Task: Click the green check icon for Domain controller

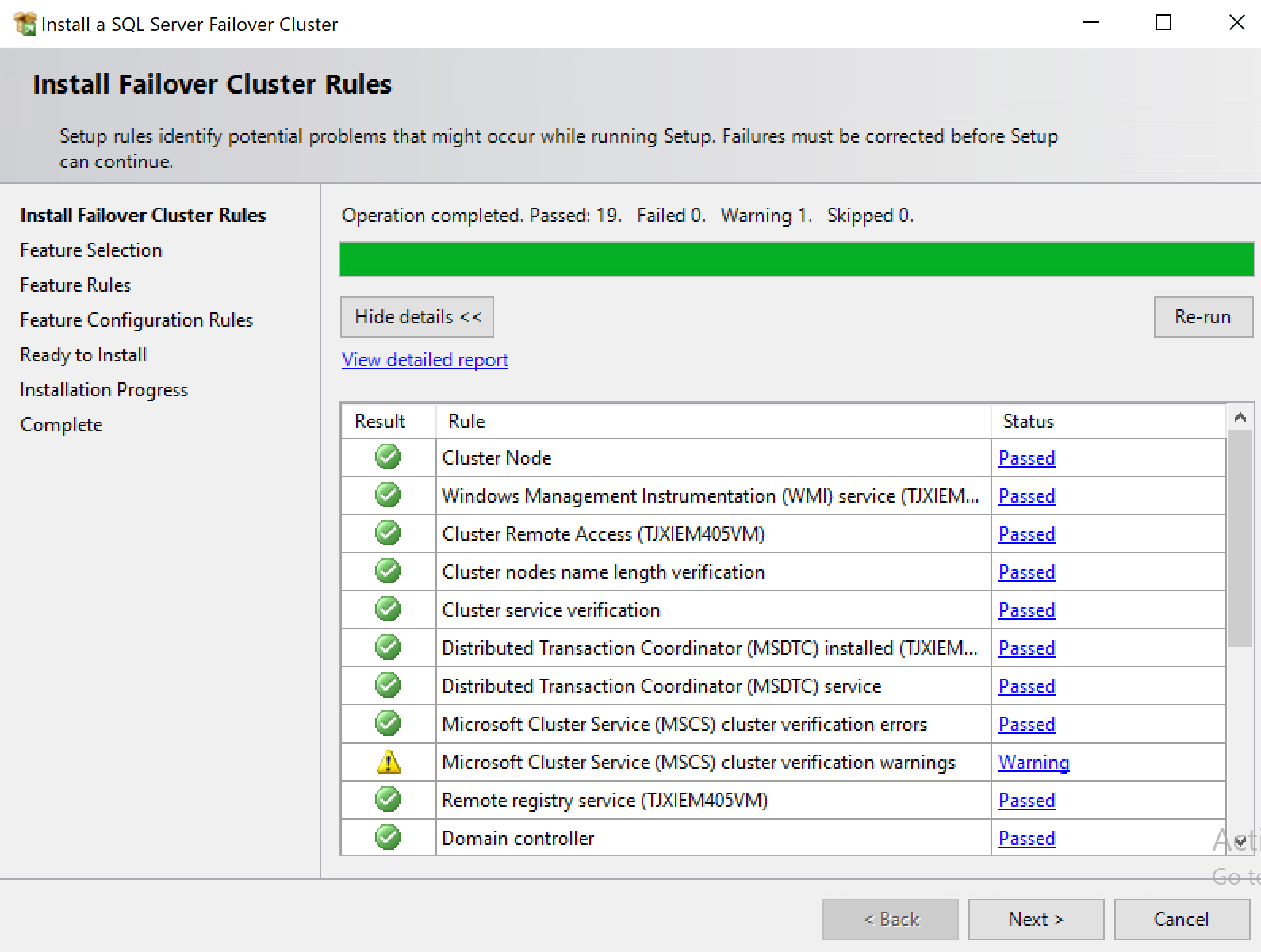Action: tap(388, 837)
